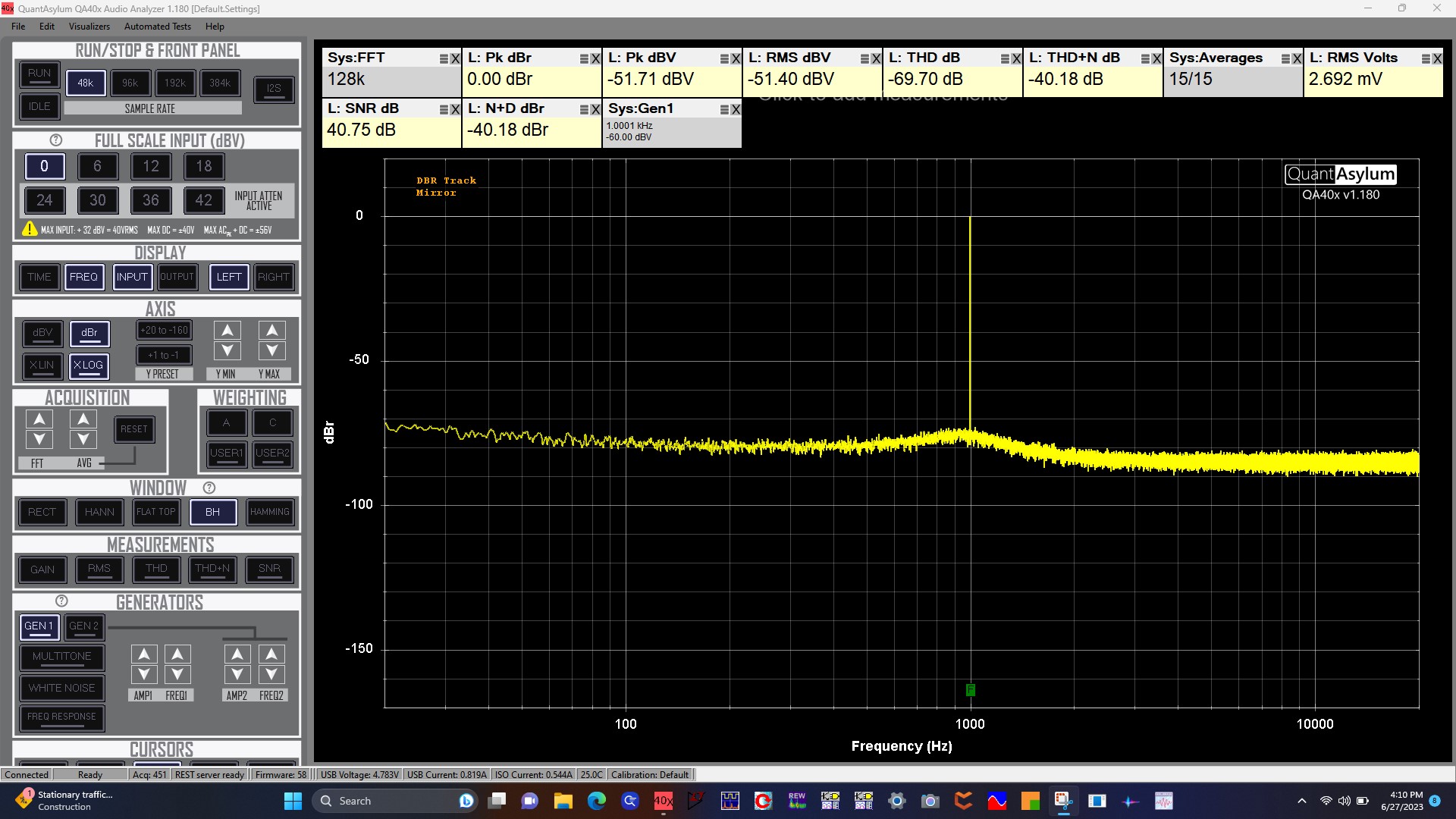Image resolution: width=1456 pixels, height=819 pixels.
Task: Click help icon next to Full Scale Input
Action: (55, 140)
